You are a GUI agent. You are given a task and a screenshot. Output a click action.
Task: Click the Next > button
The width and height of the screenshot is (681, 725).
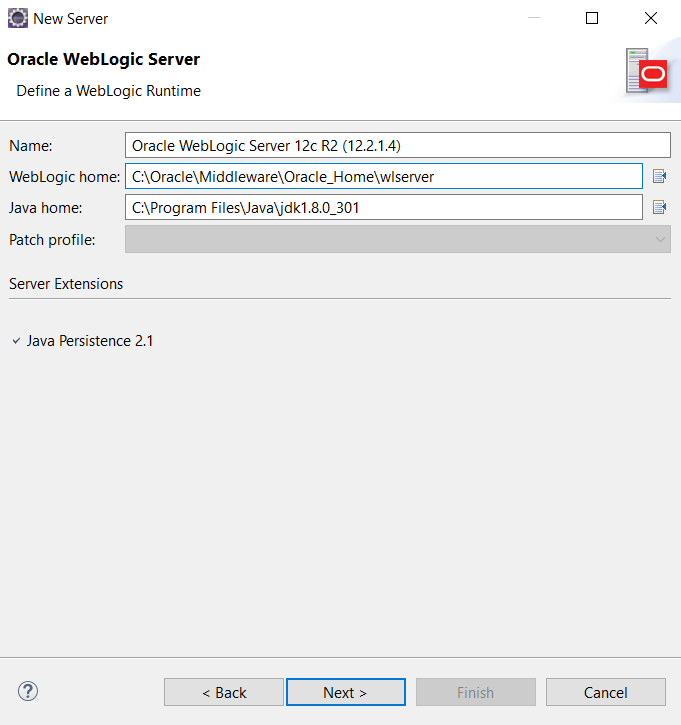346,692
